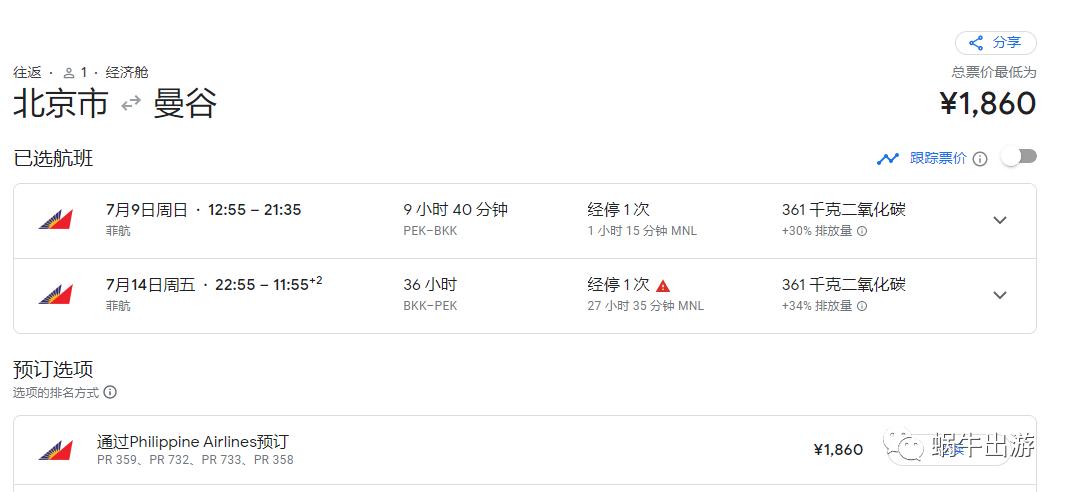Click the ¥1,860 booking option price
The image size is (1069, 492).
pos(837,450)
